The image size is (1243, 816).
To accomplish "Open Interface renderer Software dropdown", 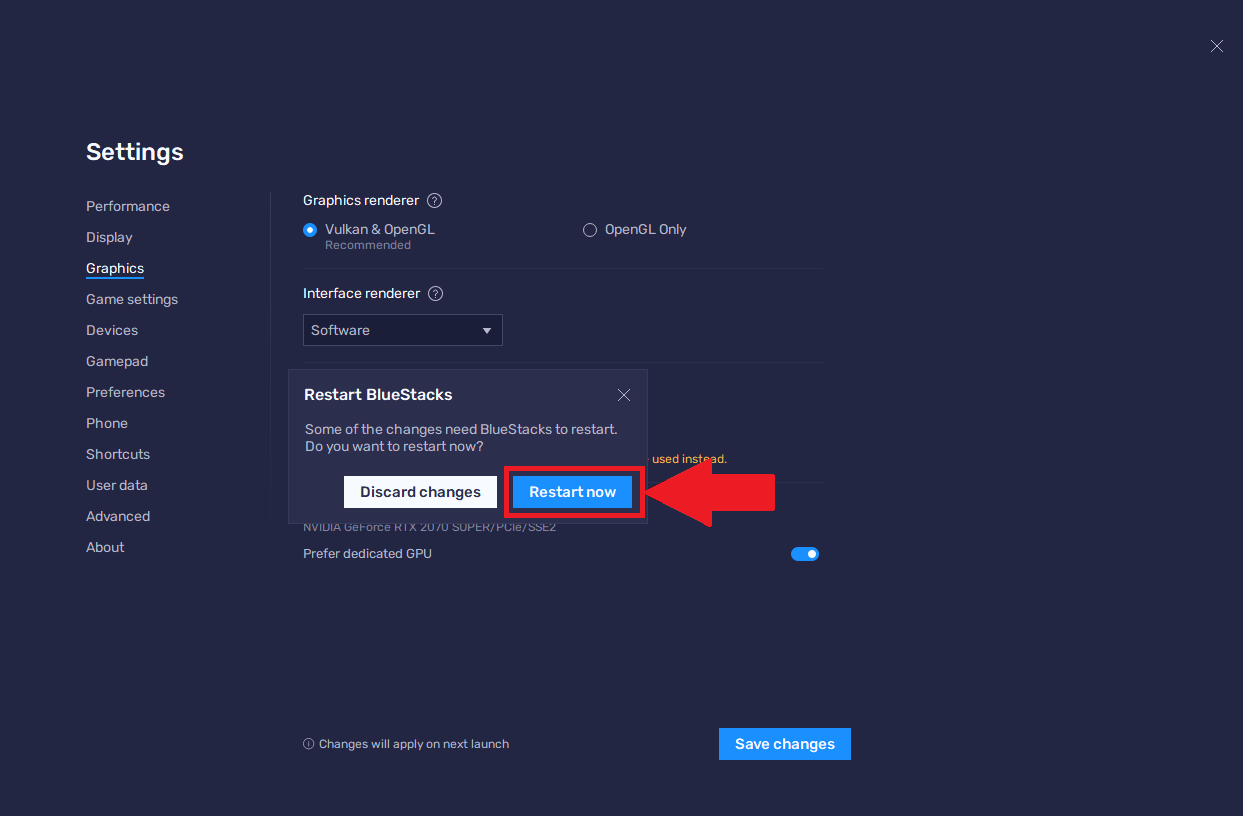I will click(403, 330).
